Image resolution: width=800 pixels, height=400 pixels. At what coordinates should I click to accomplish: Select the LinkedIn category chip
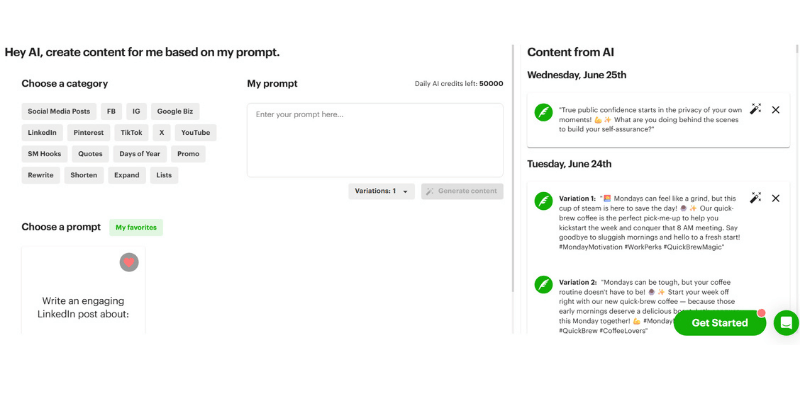(x=42, y=133)
